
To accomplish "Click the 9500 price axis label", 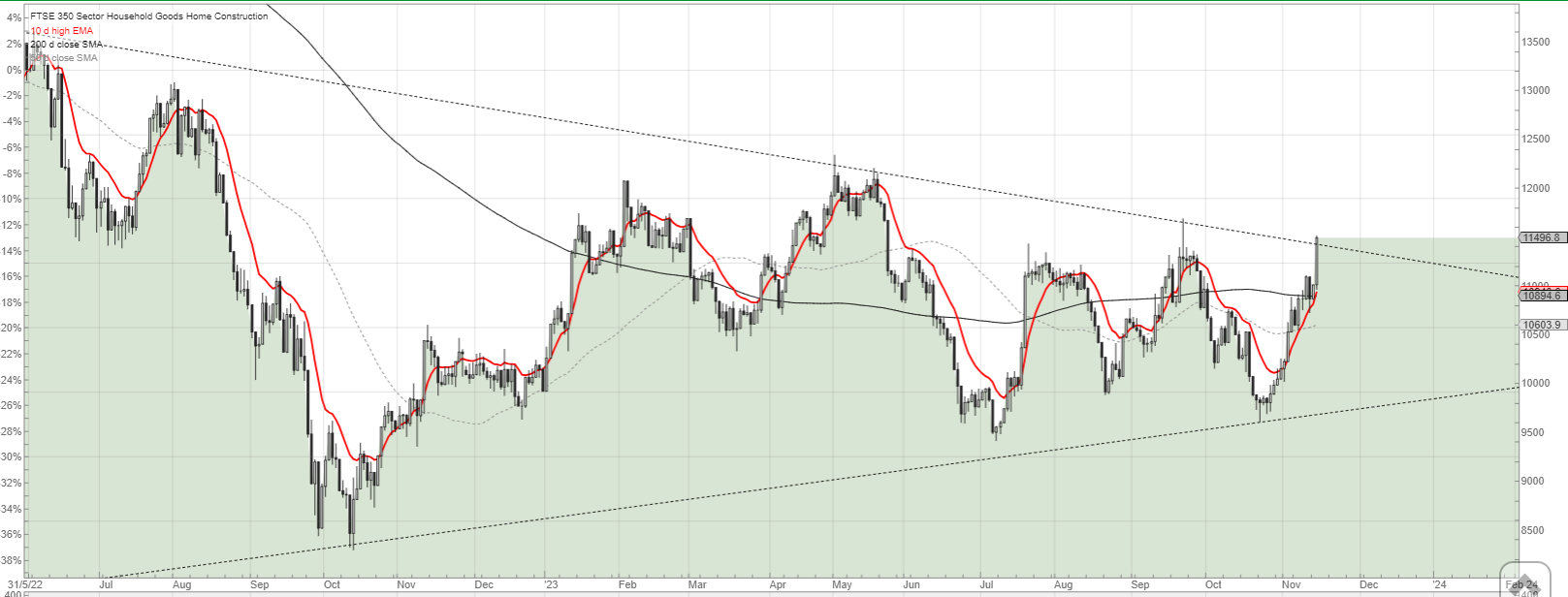I will point(1533,432).
